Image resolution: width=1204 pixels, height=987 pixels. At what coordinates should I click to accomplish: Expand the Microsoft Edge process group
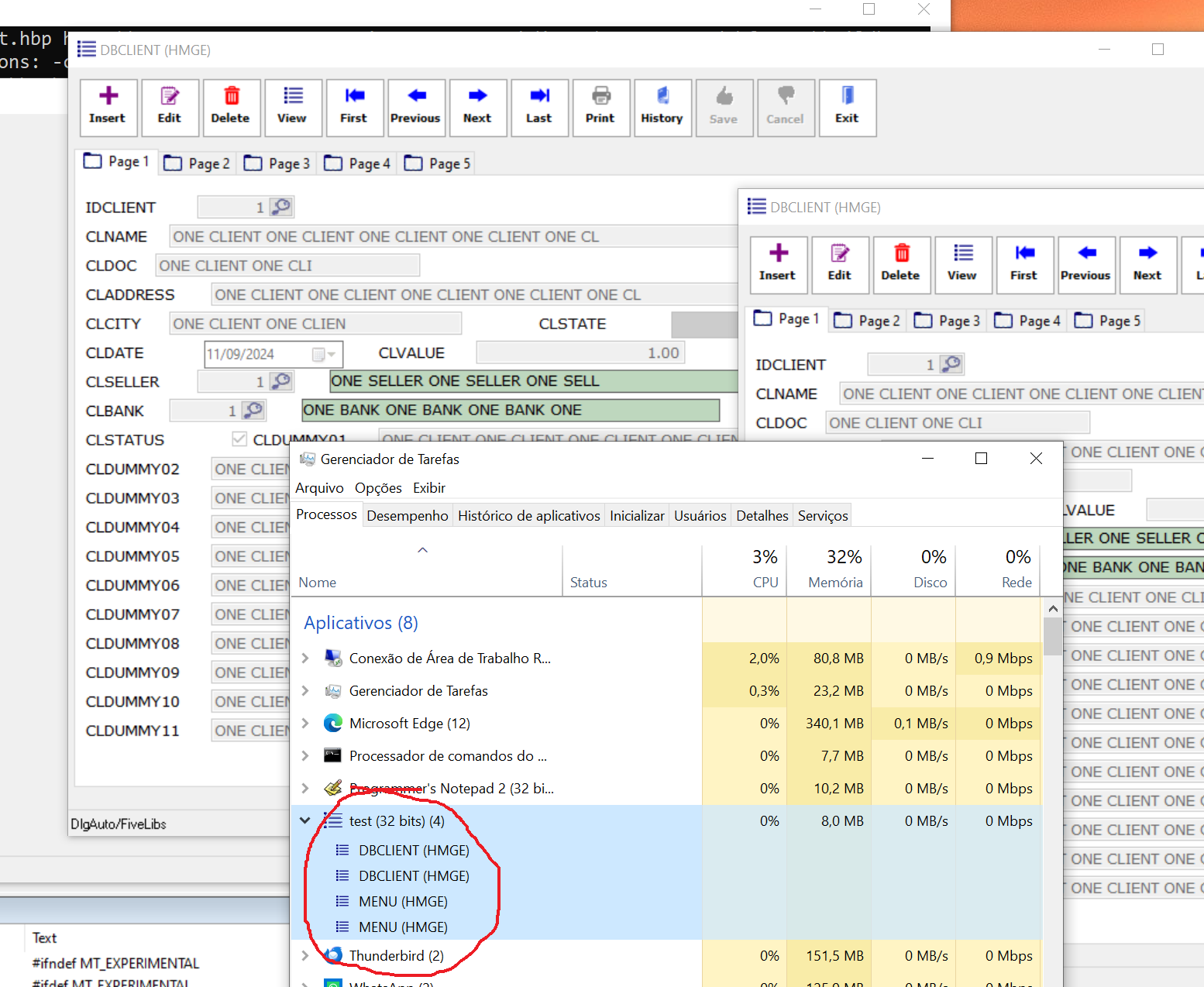tap(305, 723)
